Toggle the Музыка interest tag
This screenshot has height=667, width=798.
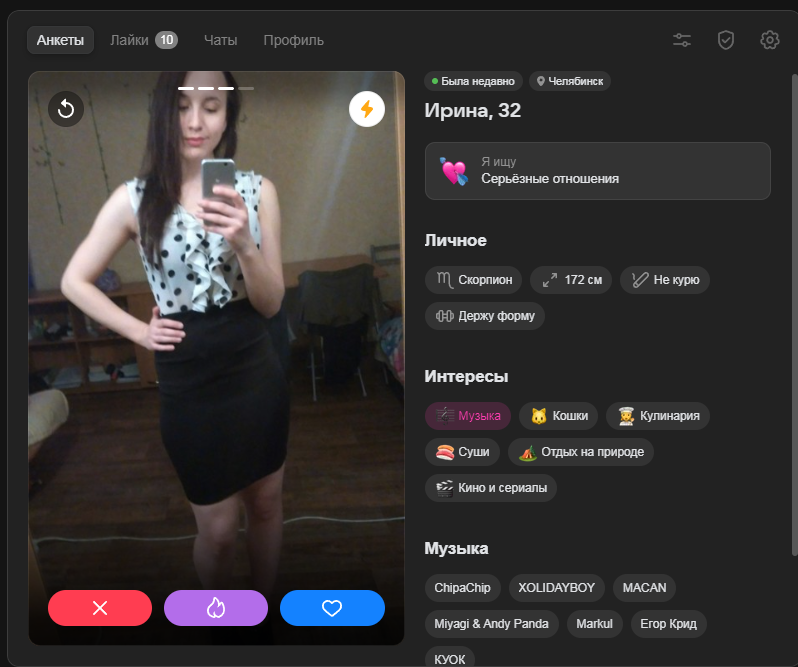[x=468, y=416]
